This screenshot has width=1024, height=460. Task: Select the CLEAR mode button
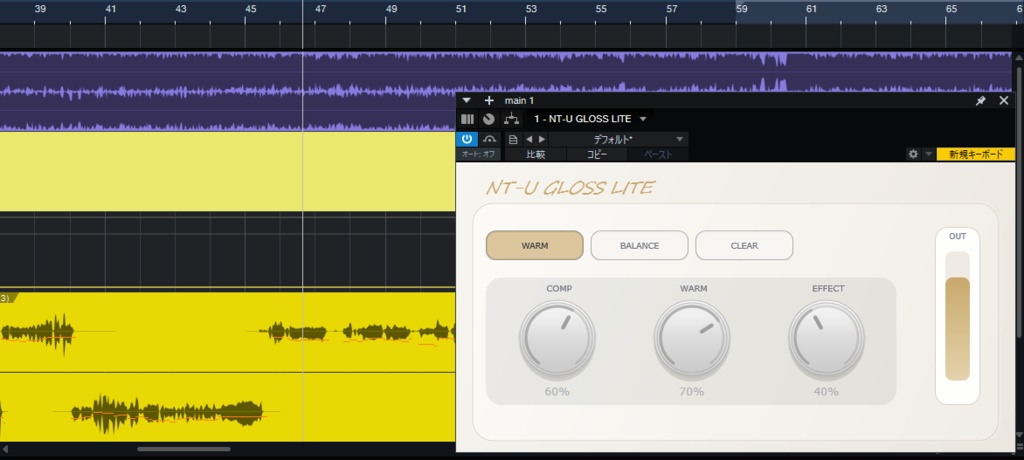(744, 246)
